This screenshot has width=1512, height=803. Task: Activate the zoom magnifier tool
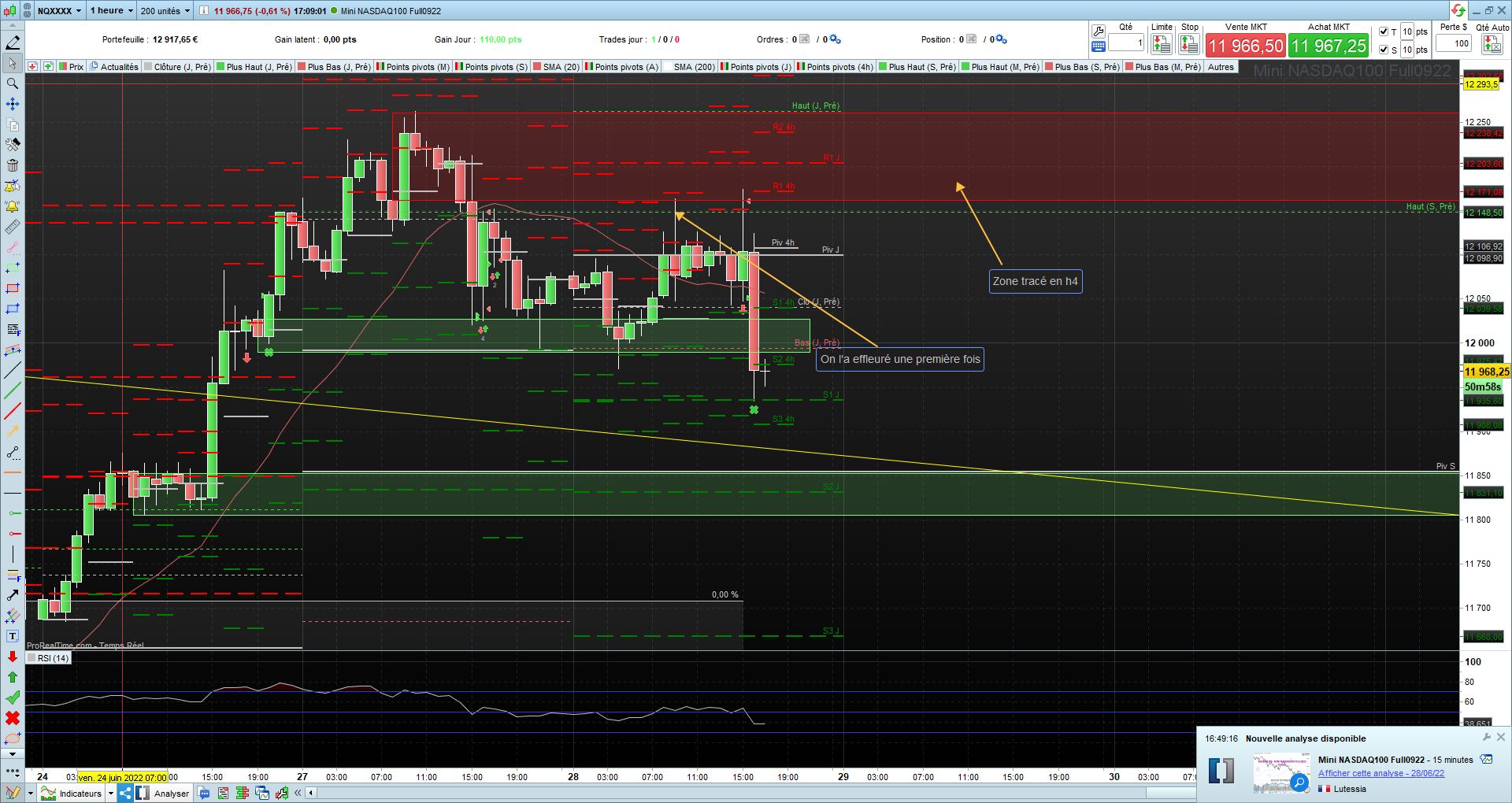pos(12,83)
